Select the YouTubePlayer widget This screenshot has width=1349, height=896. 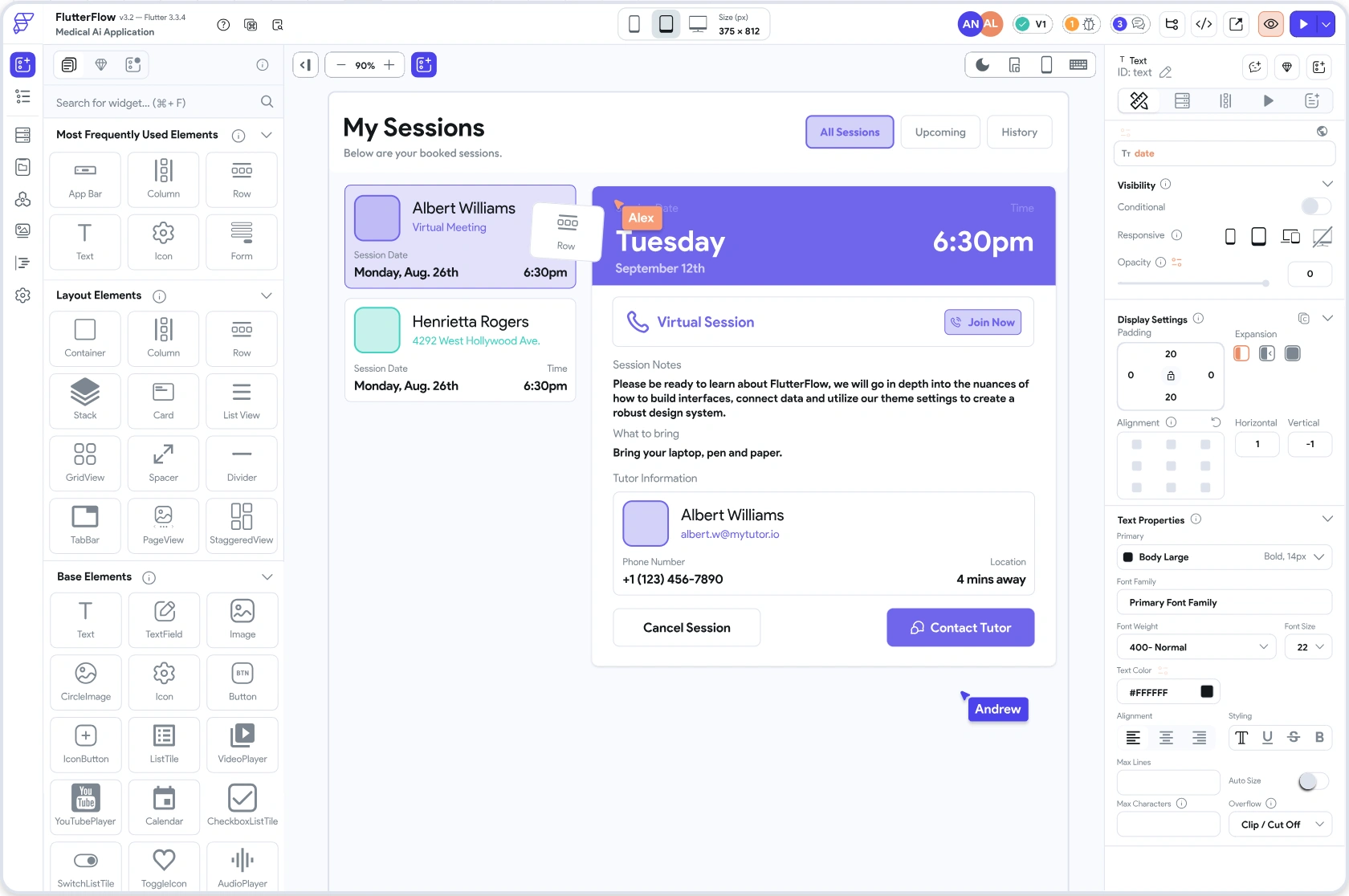click(x=85, y=805)
